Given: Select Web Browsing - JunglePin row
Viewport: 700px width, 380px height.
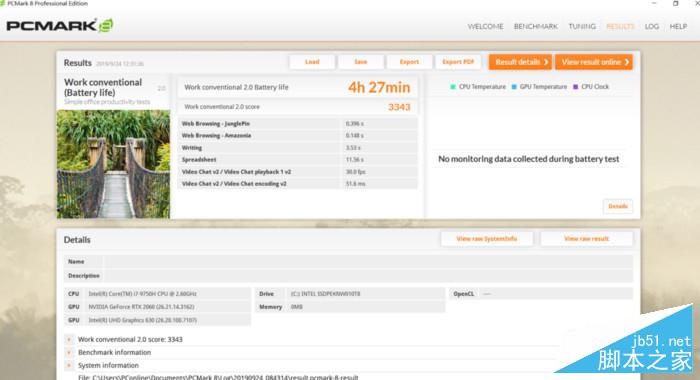Looking at the screenshot, I should tap(298, 124).
